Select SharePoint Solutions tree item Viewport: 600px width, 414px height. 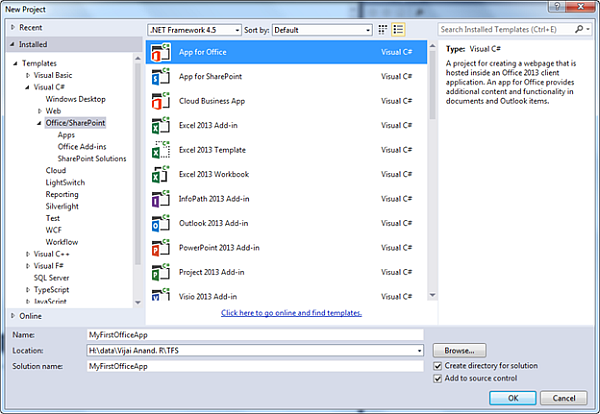tap(92, 159)
